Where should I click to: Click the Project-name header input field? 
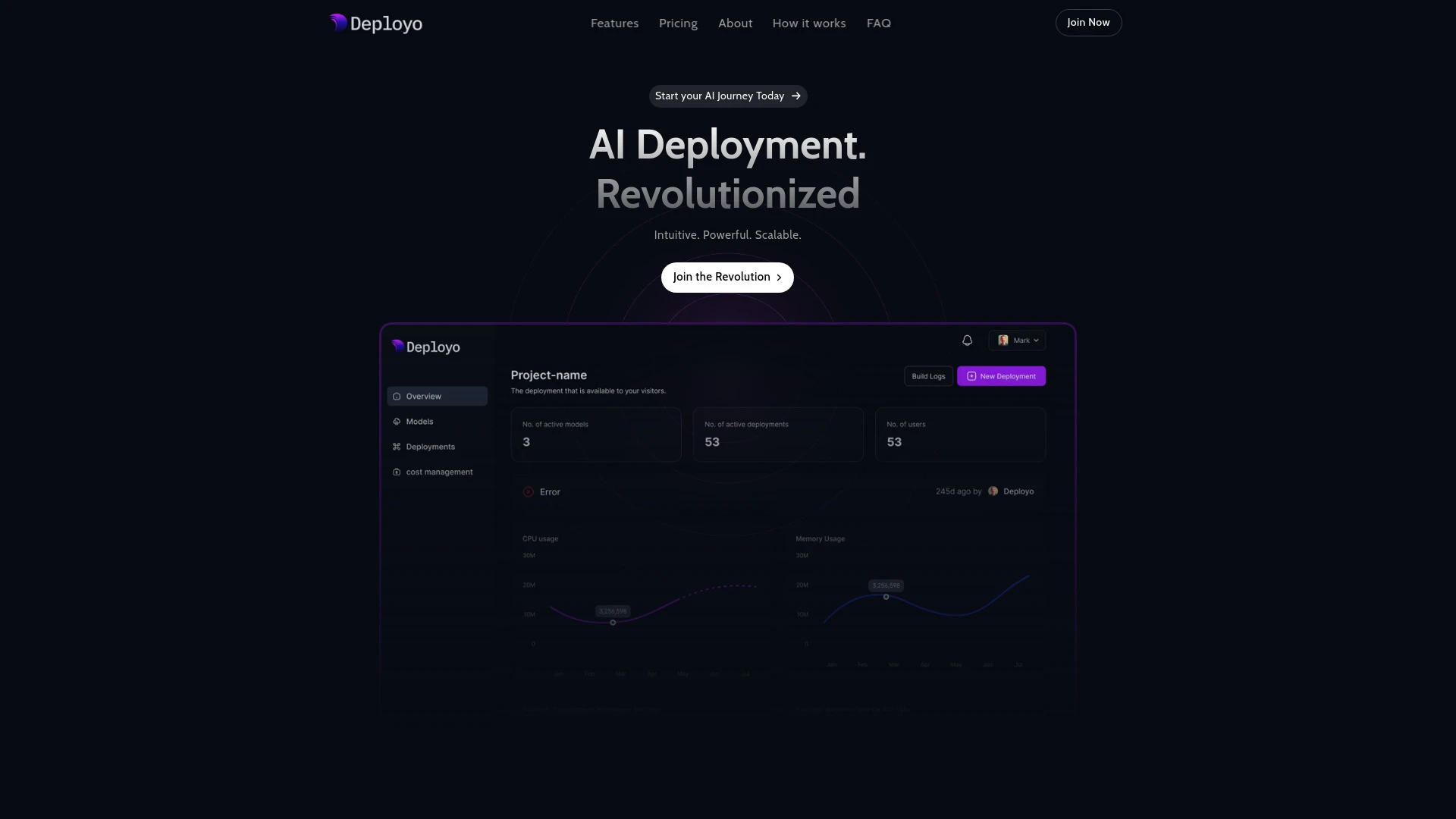pos(548,375)
